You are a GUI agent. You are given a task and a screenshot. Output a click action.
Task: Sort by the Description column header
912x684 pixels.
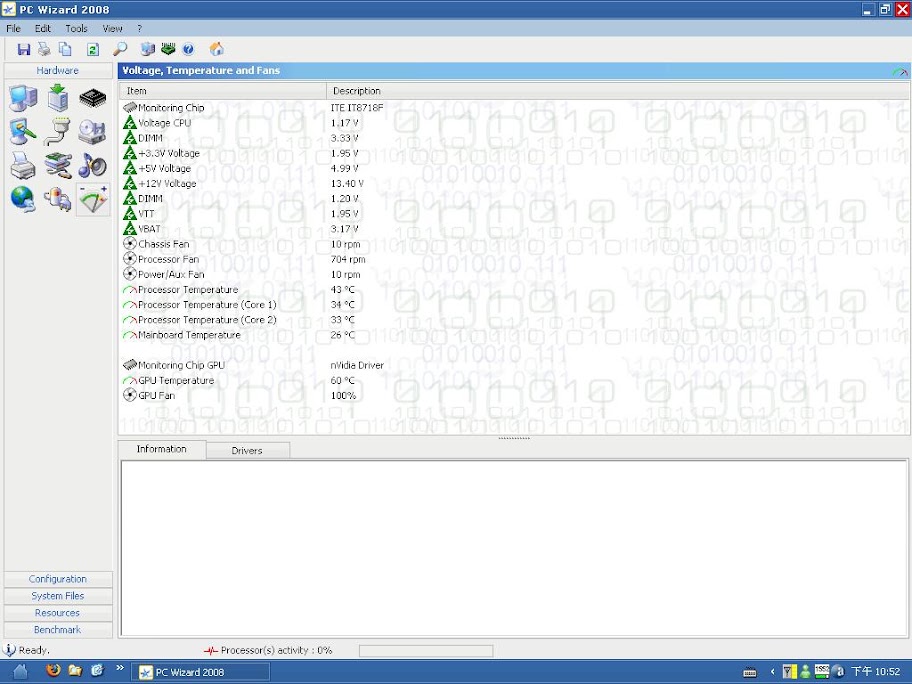tap(618, 91)
